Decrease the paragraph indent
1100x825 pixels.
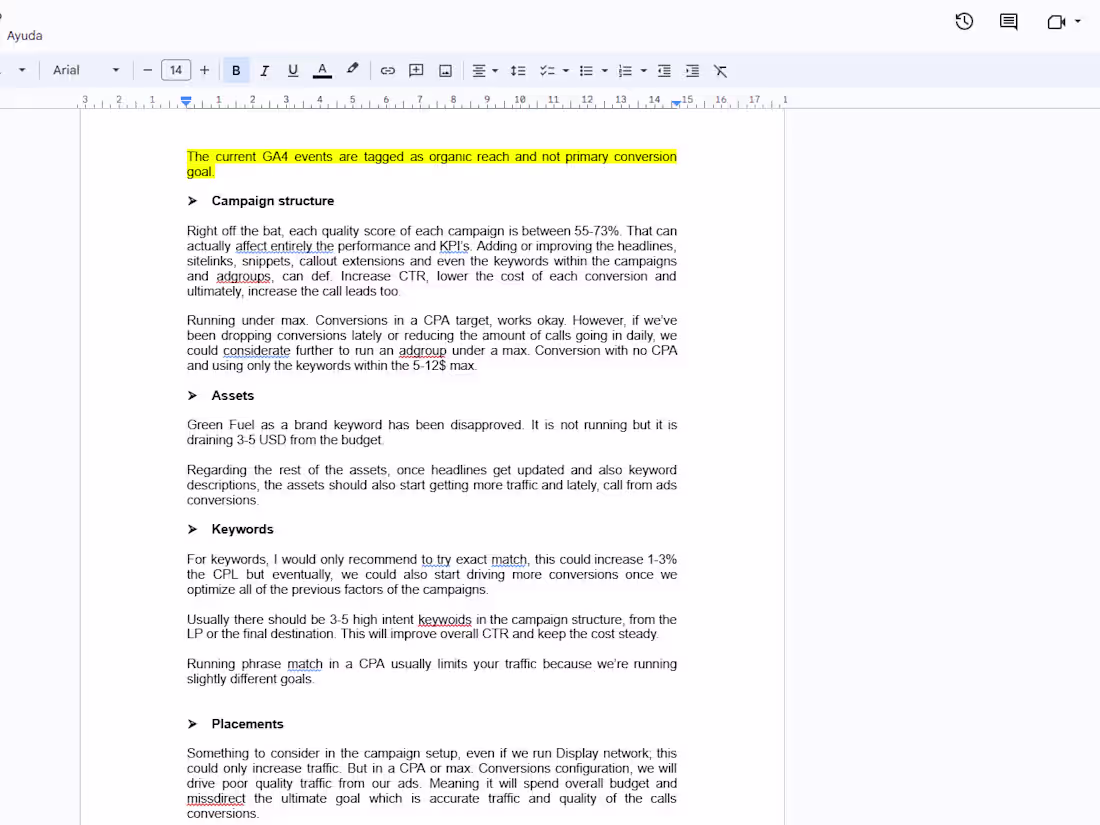664,70
